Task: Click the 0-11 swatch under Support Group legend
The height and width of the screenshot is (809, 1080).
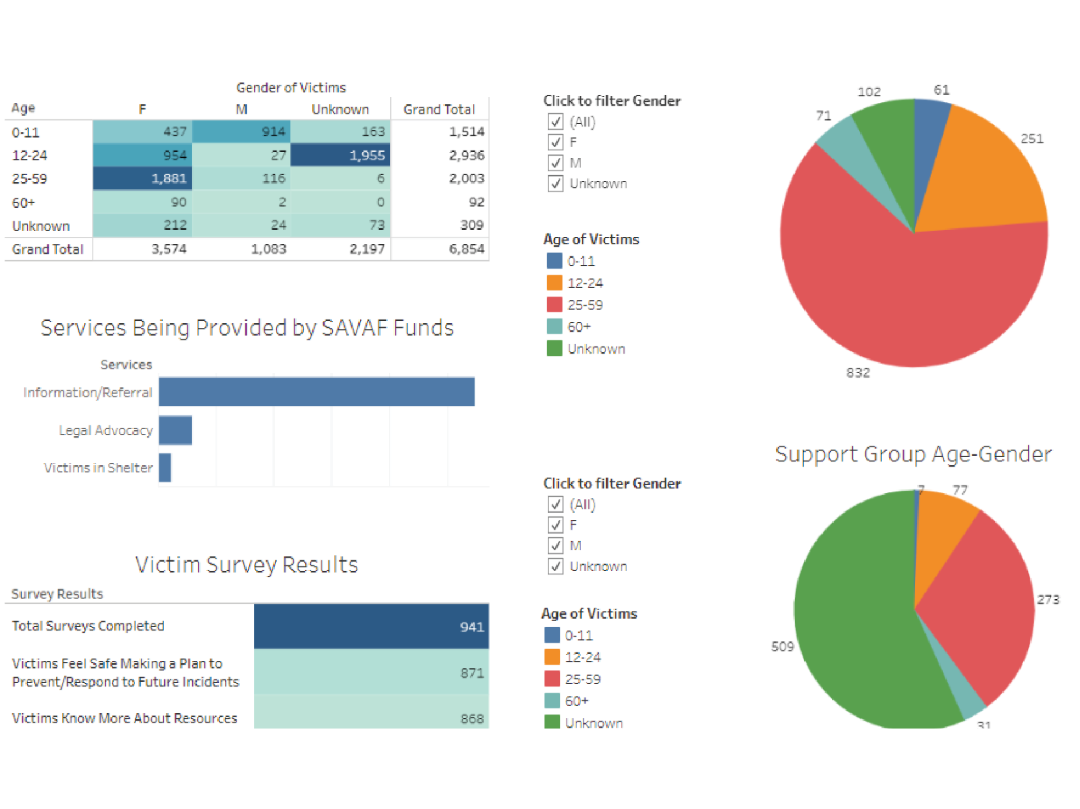Action: 555,635
